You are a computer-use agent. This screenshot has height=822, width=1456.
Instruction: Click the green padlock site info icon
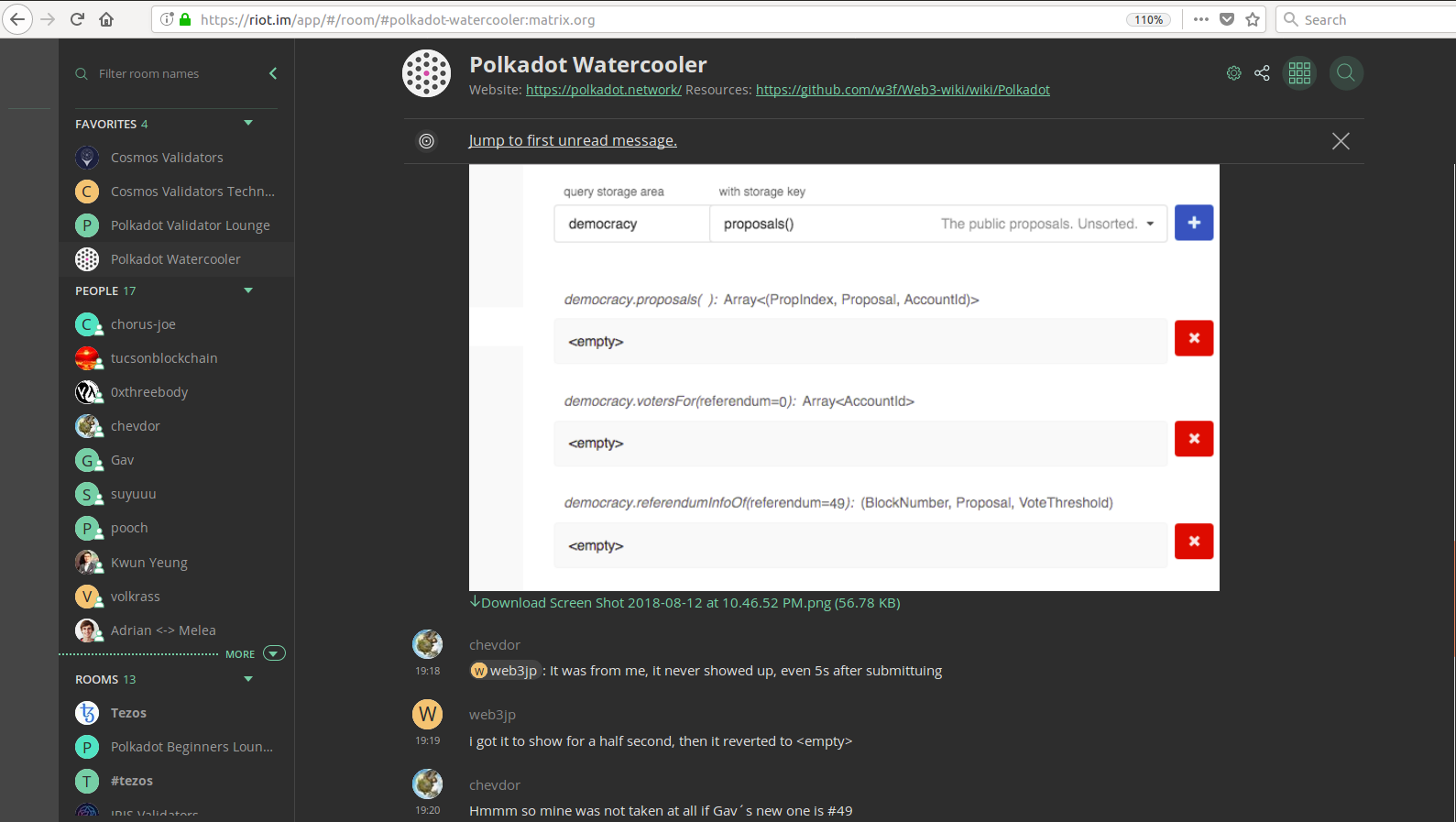click(x=185, y=19)
